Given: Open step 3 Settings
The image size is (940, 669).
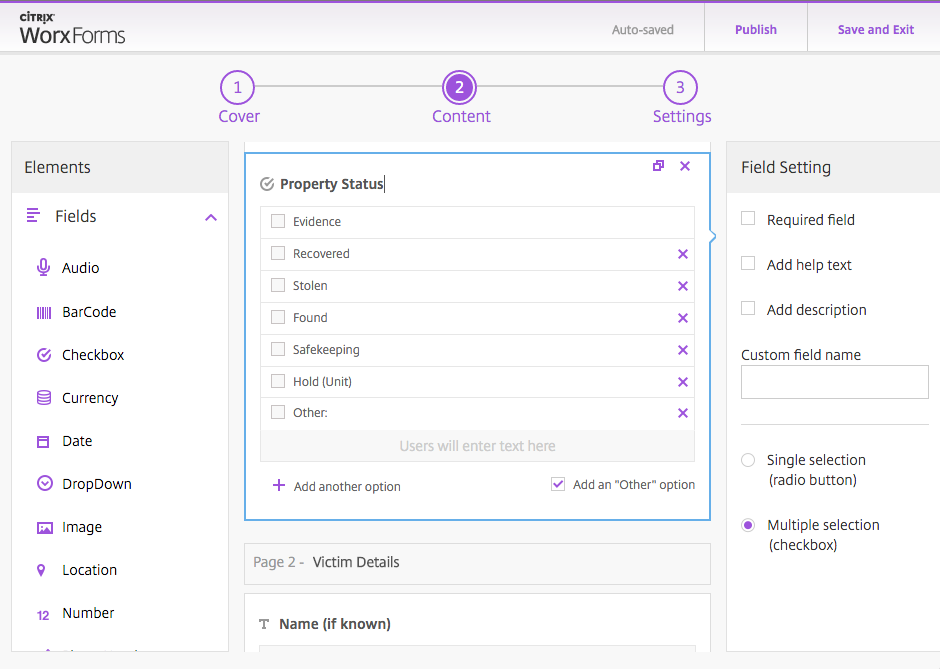Looking at the screenshot, I should [x=681, y=89].
